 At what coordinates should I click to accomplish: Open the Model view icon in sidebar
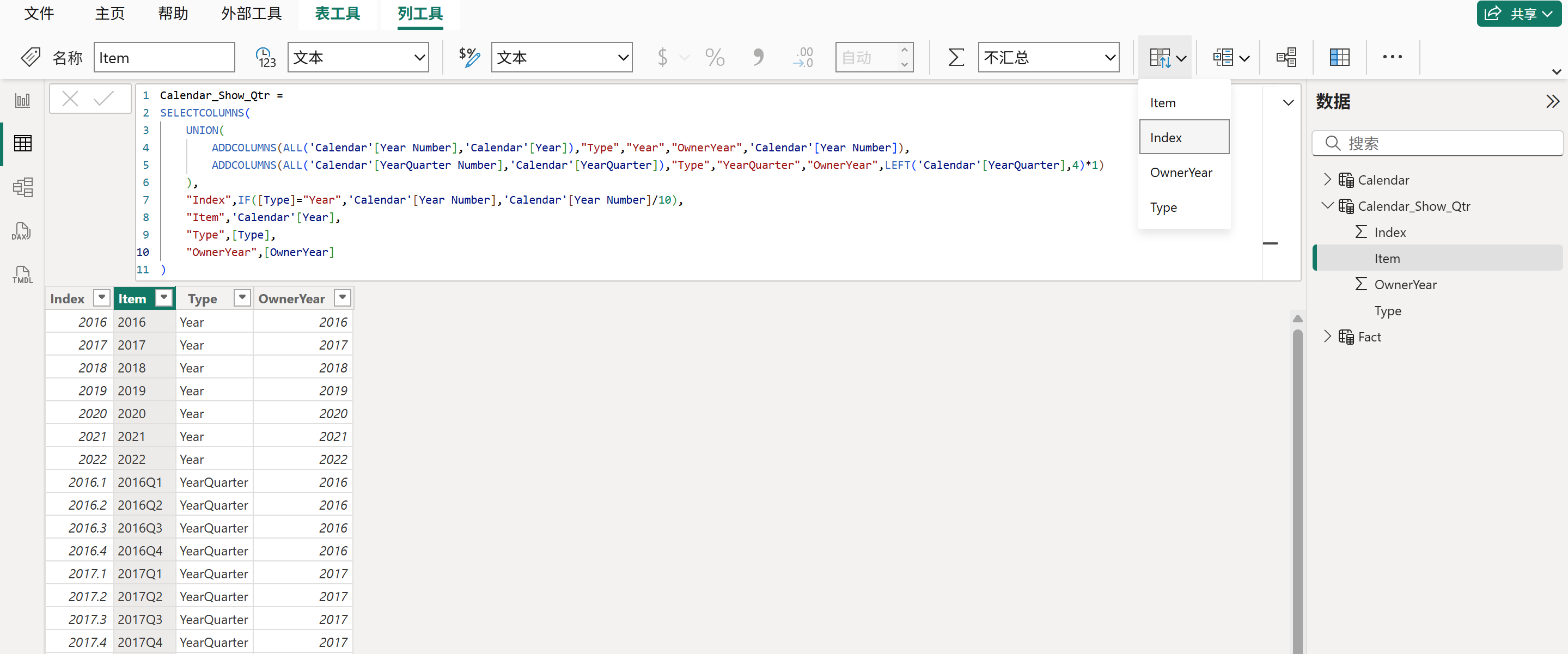pos(22,187)
